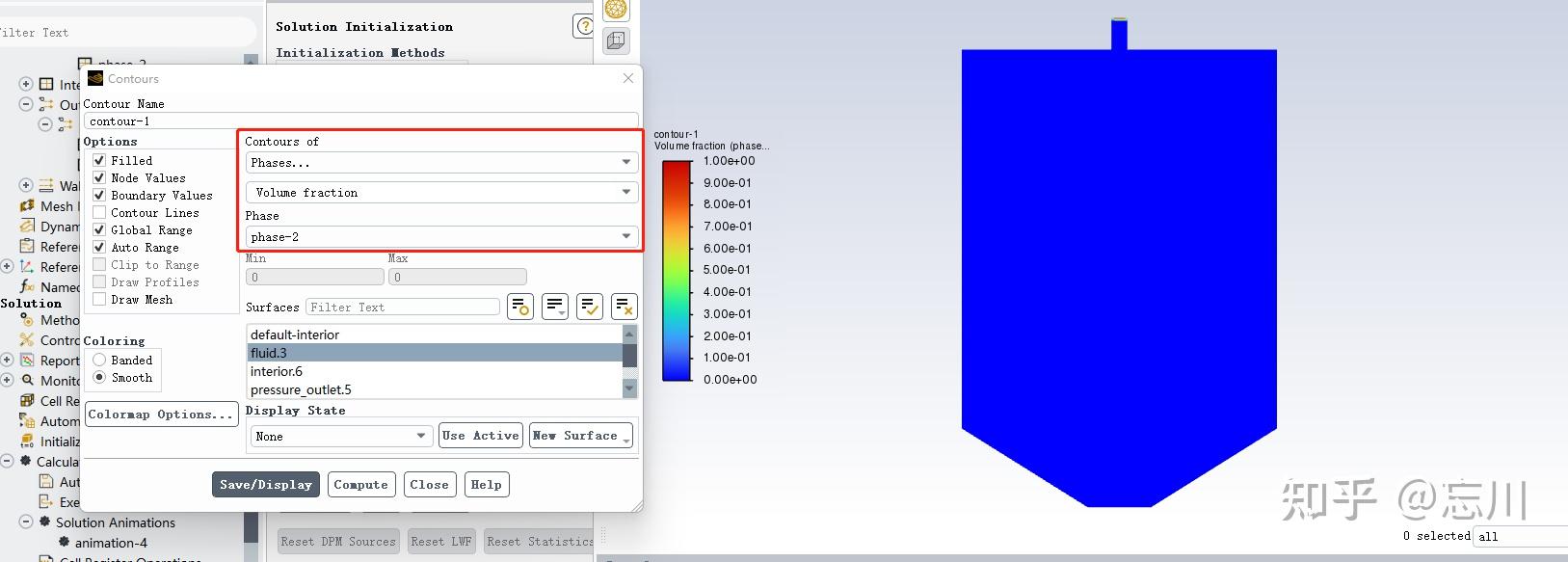Toggle the Boundary Values checkbox
Viewport: 1568px width, 562px height.
tap(99, 195)
